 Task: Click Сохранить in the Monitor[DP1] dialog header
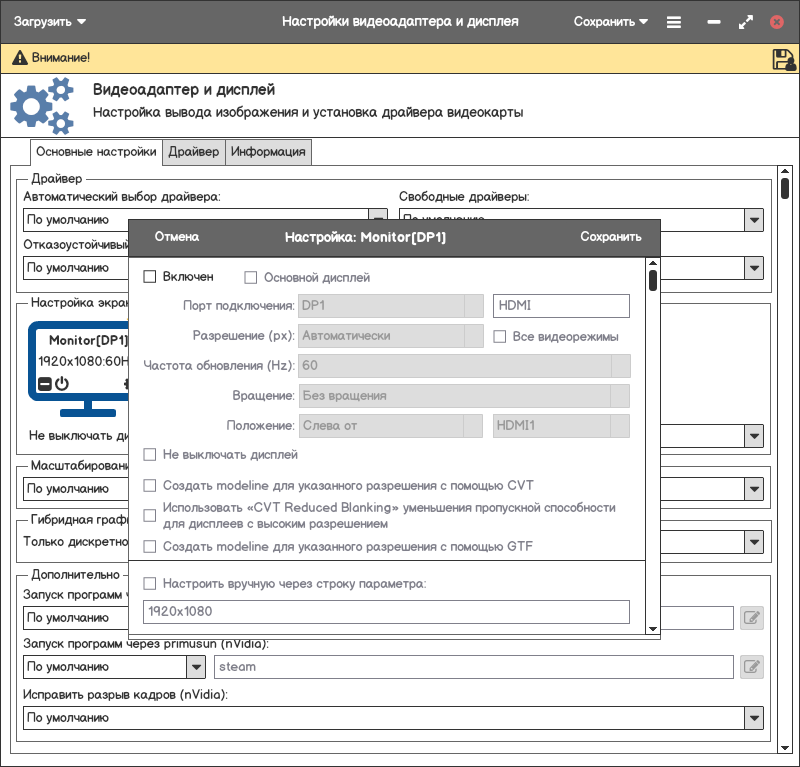coord(610,237)
